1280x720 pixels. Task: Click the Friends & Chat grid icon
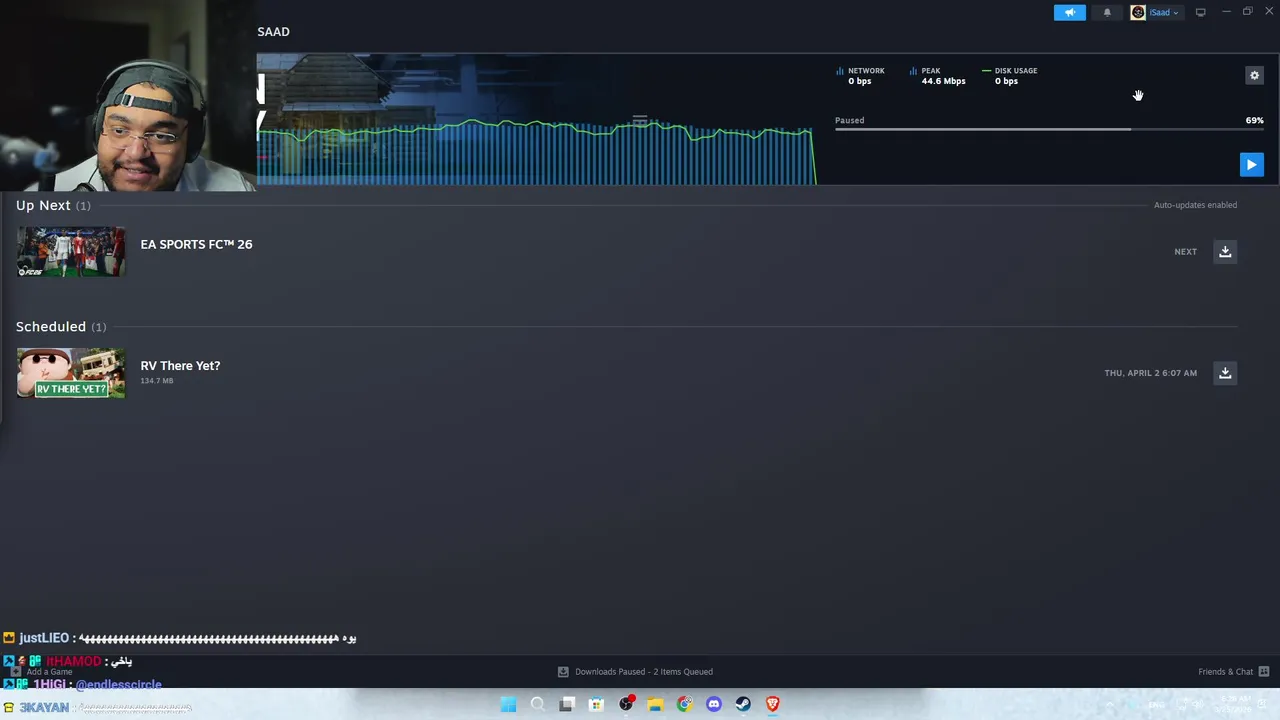click(x=1264, y=671)
